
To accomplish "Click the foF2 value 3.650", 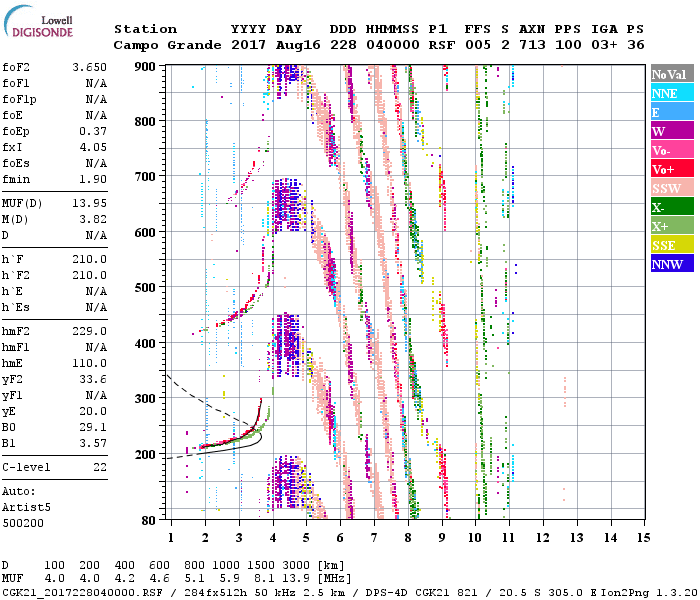I will [x=89, y=67].
